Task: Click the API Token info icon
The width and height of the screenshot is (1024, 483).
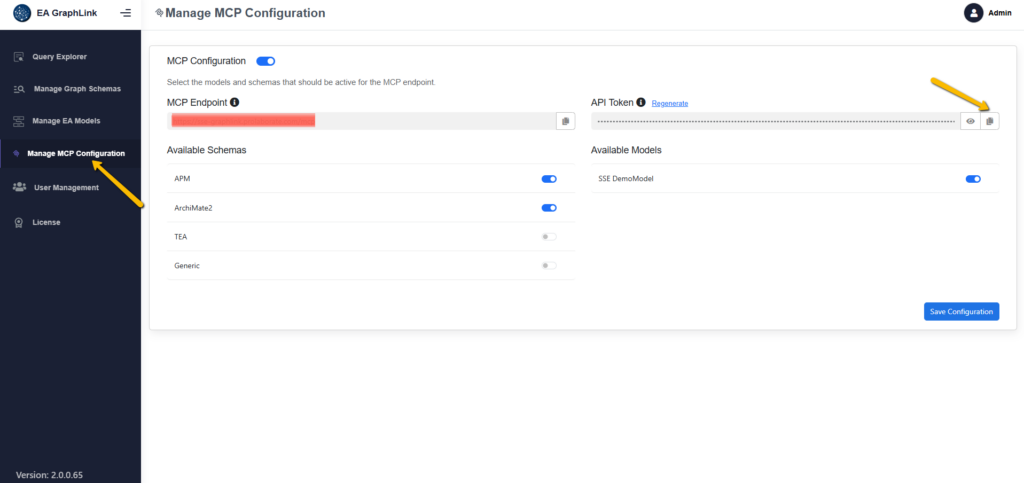Action: [641, 102]
